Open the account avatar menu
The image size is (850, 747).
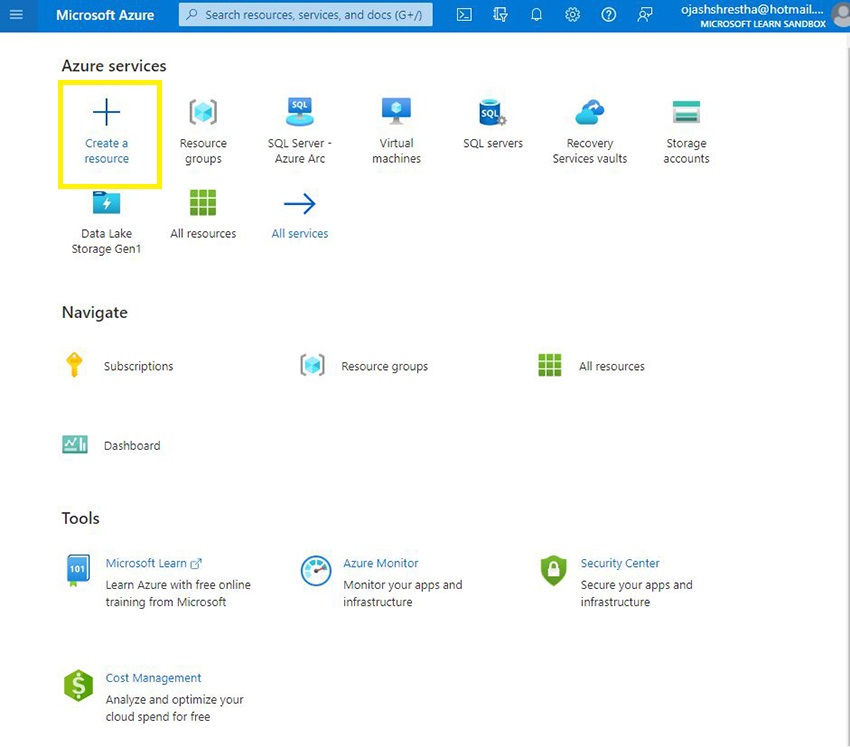(x=838, y=14)
